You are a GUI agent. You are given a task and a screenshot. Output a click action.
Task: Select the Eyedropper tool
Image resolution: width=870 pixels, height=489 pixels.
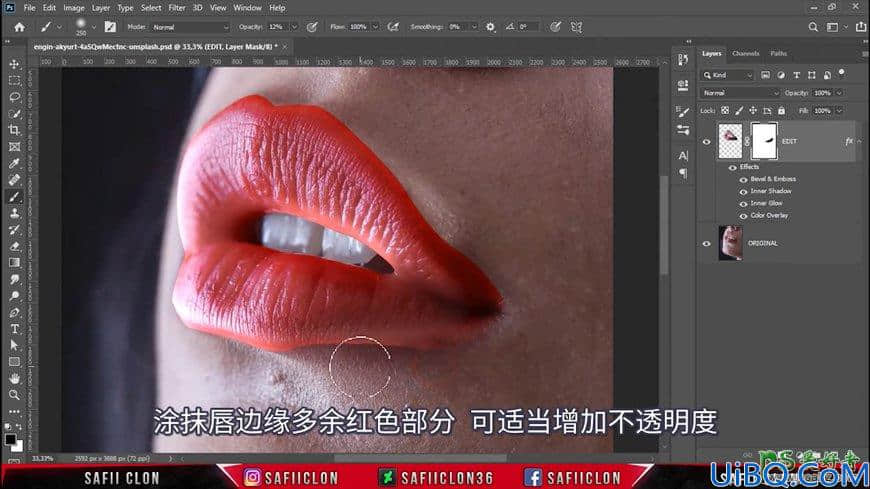click(x=14, y=164)
